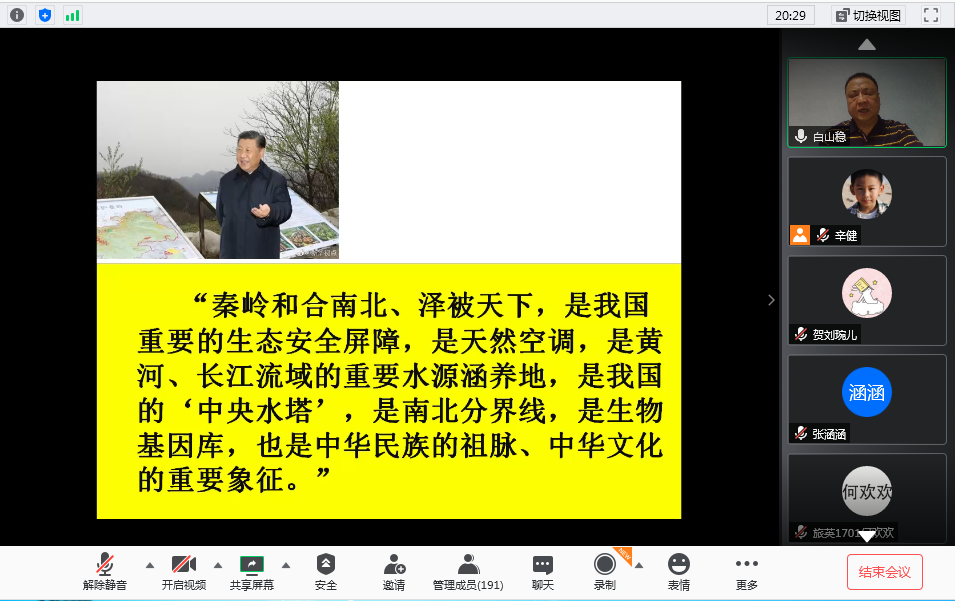Open Manage Participants (管理成员) panel
Image resolution: width=955 pixels, height=601 pixels.
[x=467, y=572]
